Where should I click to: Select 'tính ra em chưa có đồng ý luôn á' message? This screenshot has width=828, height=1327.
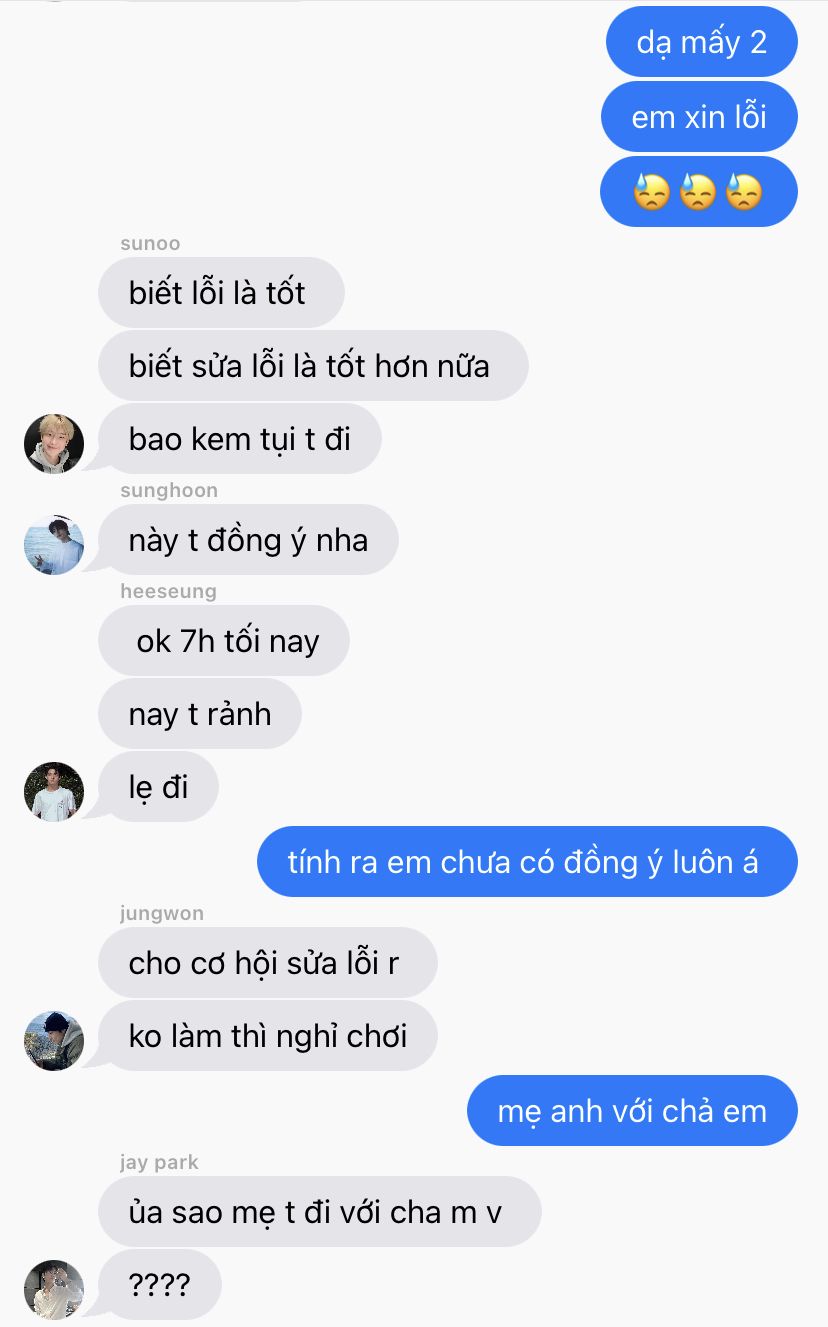tap(527, 861)
